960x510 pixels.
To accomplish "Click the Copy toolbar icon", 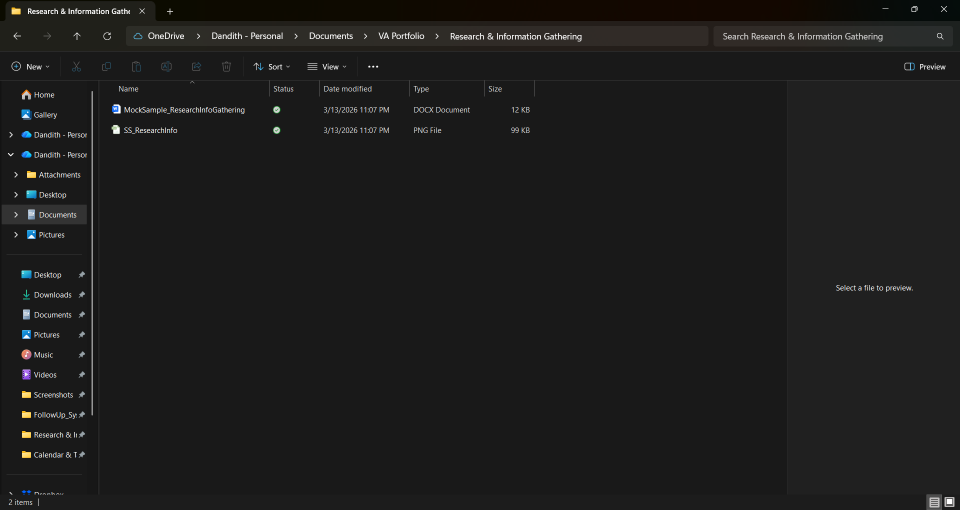I will (107, 67).
